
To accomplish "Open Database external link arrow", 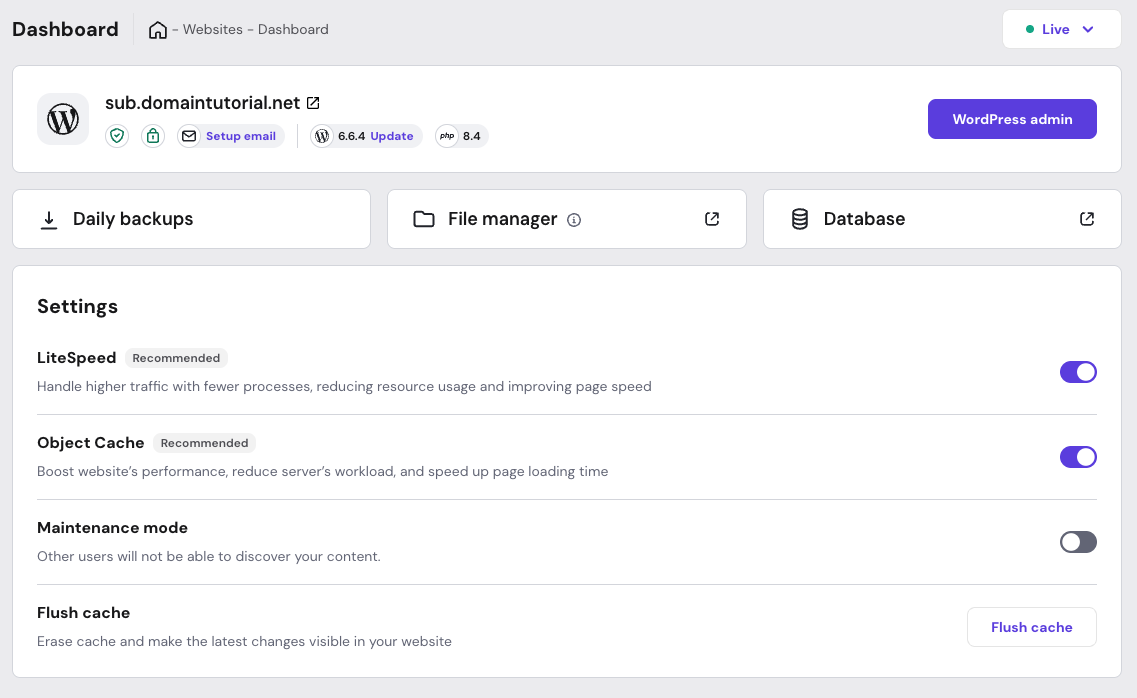I will (x=1087, y=219).
